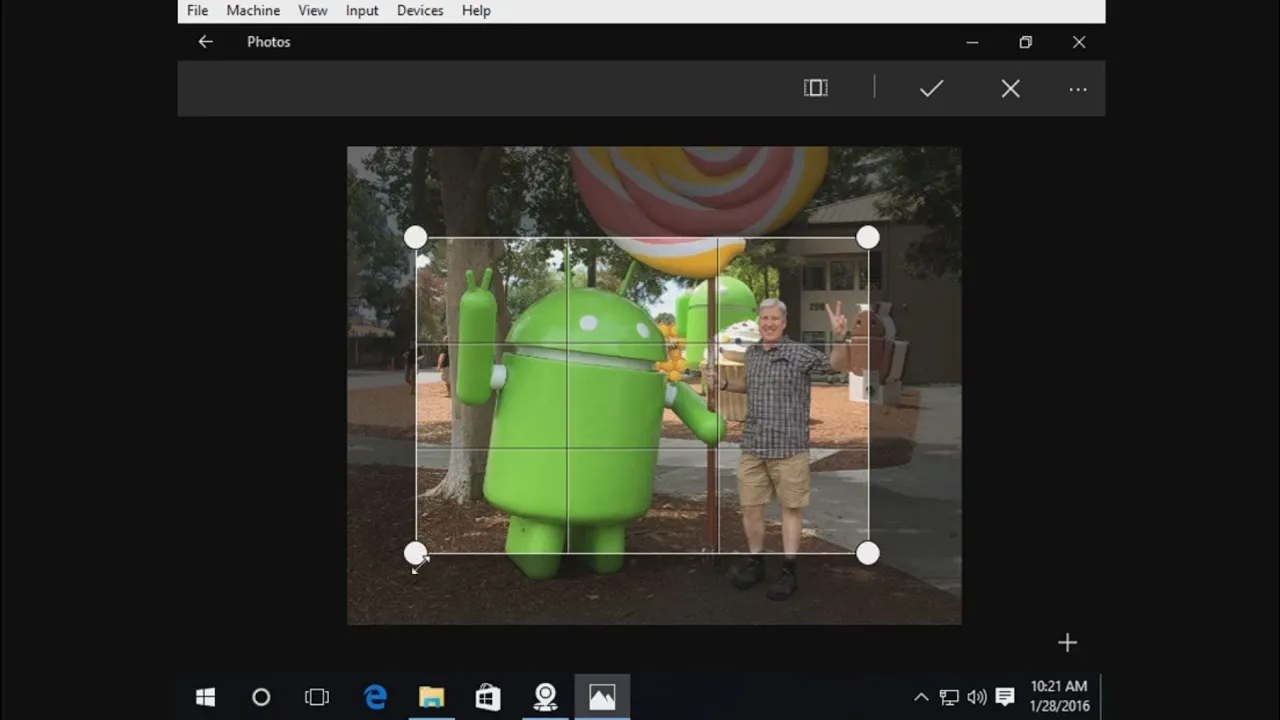Open the Windows Start menu

205,697
